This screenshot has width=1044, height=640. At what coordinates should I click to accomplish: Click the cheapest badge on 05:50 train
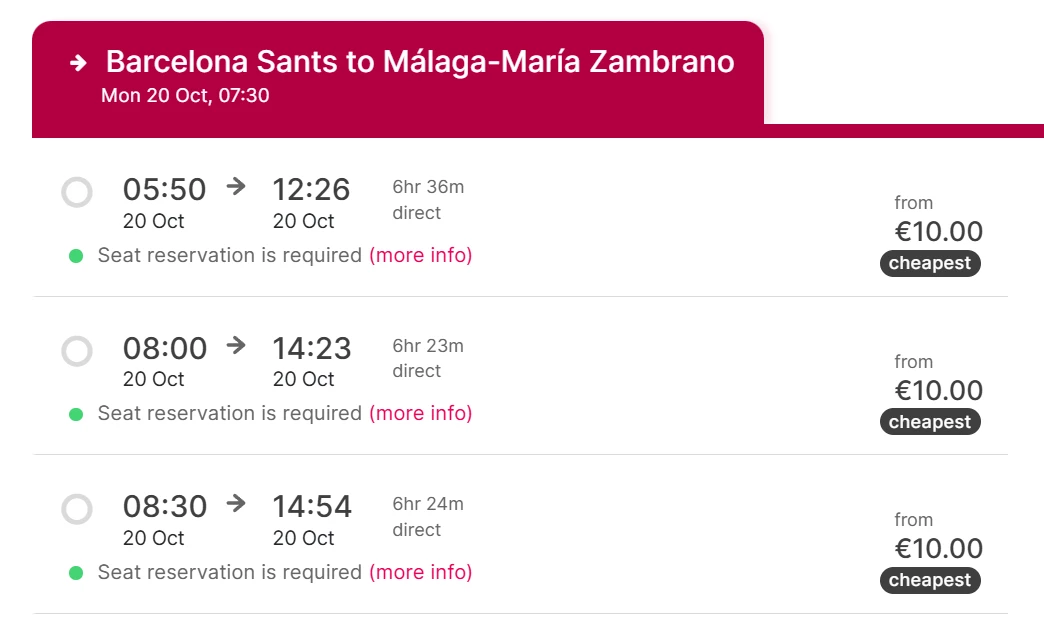pyautogui.click(x=930, y=264)
